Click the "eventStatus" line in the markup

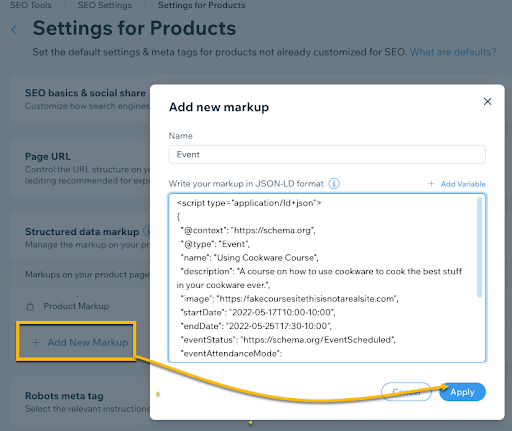(x=288, y=340)
